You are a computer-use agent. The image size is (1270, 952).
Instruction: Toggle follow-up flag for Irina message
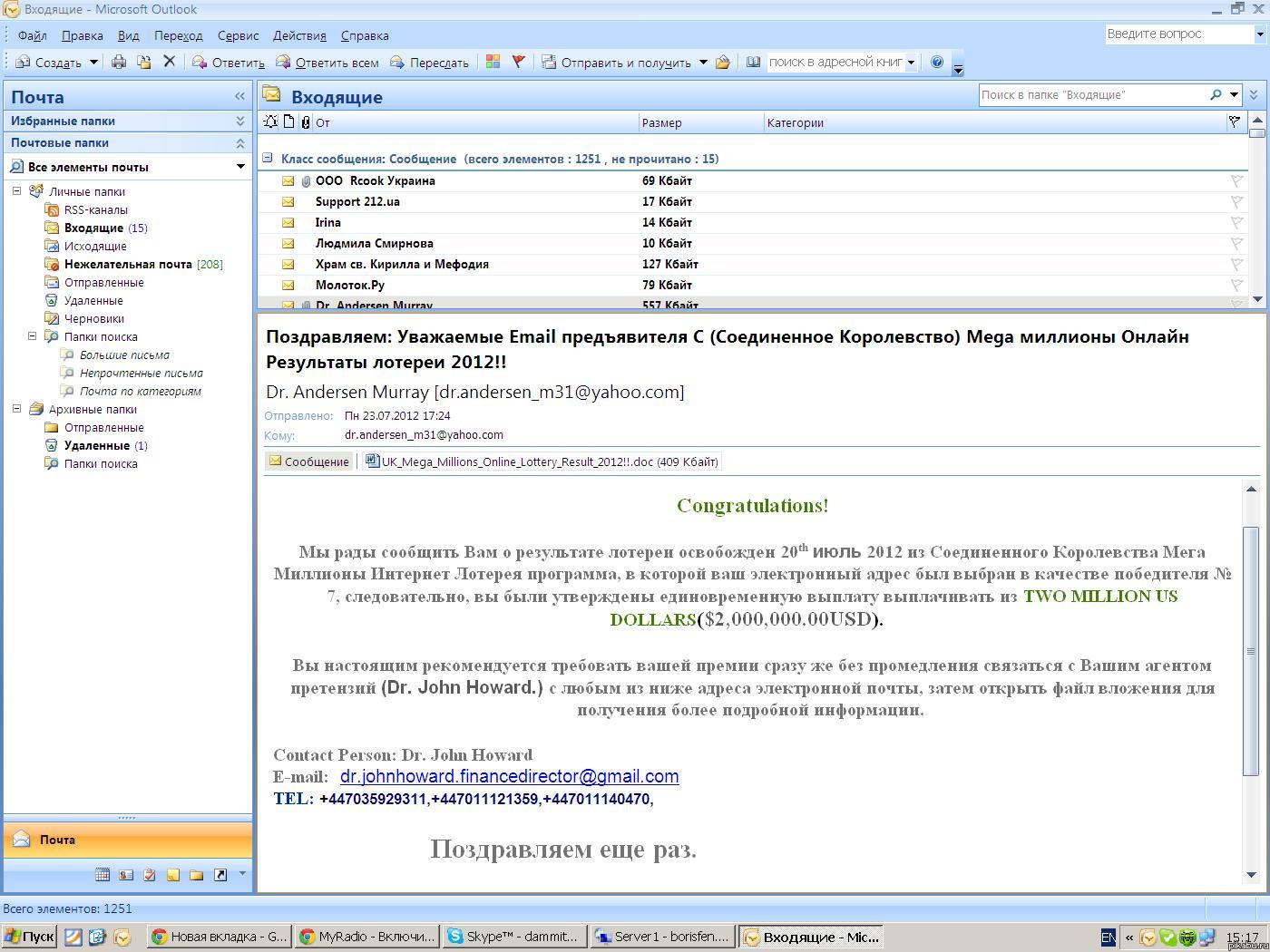(1236, 222)
